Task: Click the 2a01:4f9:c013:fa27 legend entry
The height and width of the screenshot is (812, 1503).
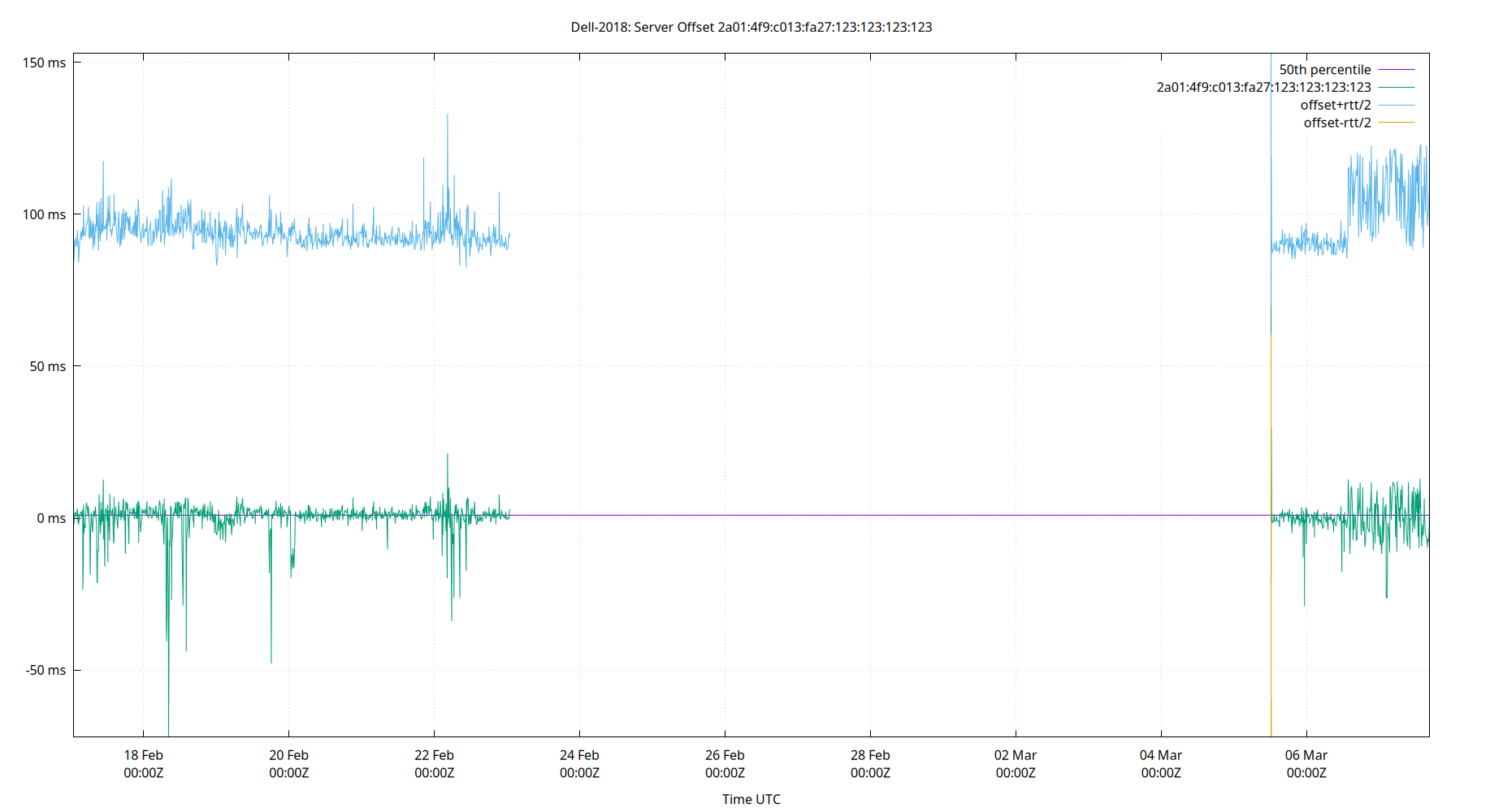Action: click(x=1263, y=87)
